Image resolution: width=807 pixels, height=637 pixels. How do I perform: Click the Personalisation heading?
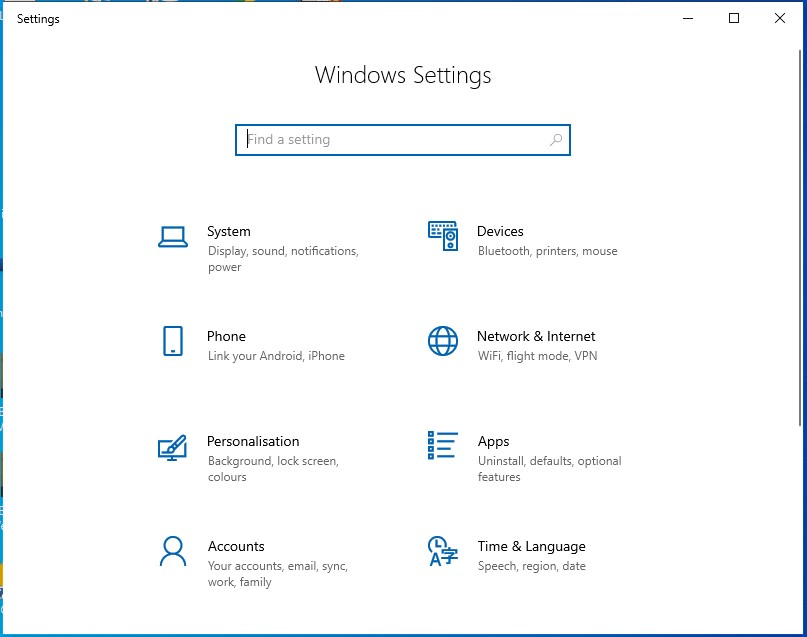click(x=253, y=441)
